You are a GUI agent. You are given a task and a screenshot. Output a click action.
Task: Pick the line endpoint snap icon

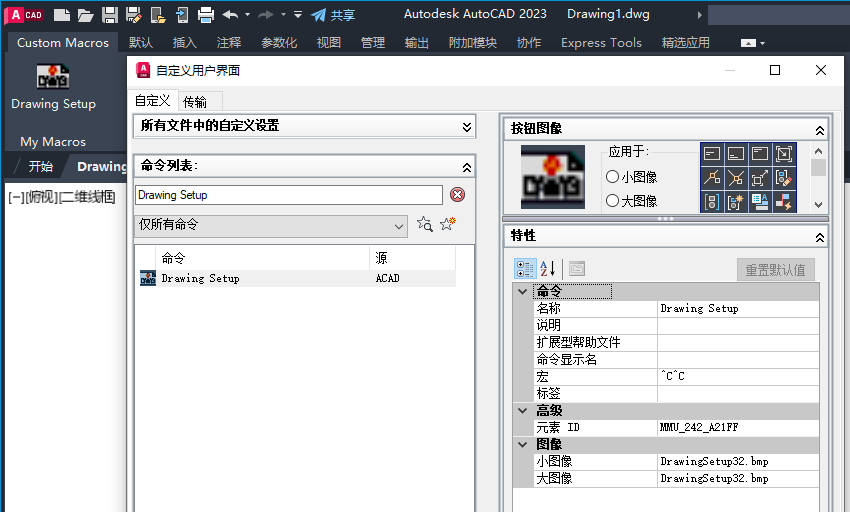[x=712, y=178]
